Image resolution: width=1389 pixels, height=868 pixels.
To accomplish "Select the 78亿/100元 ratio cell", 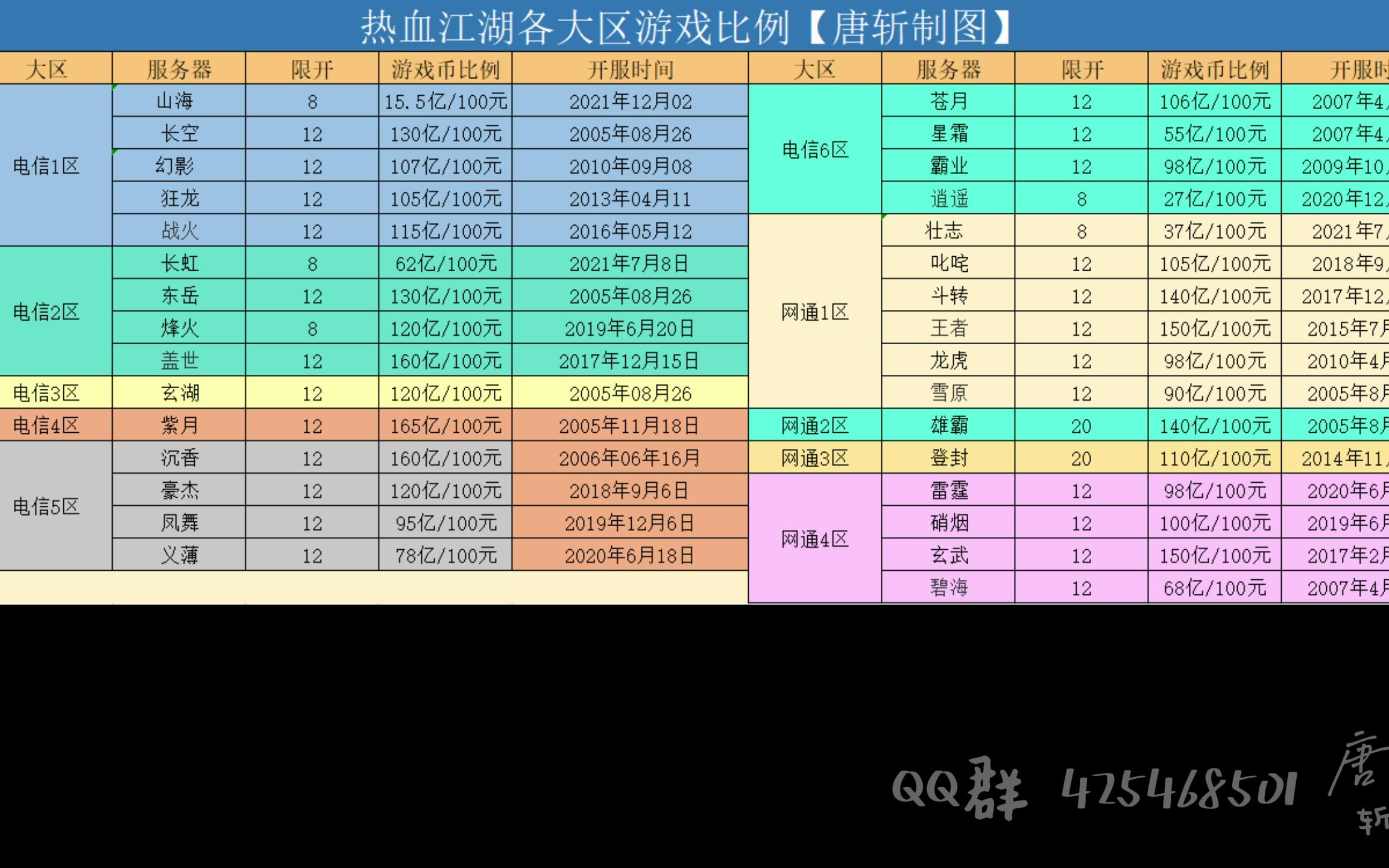I will click(x=445, y=555).
